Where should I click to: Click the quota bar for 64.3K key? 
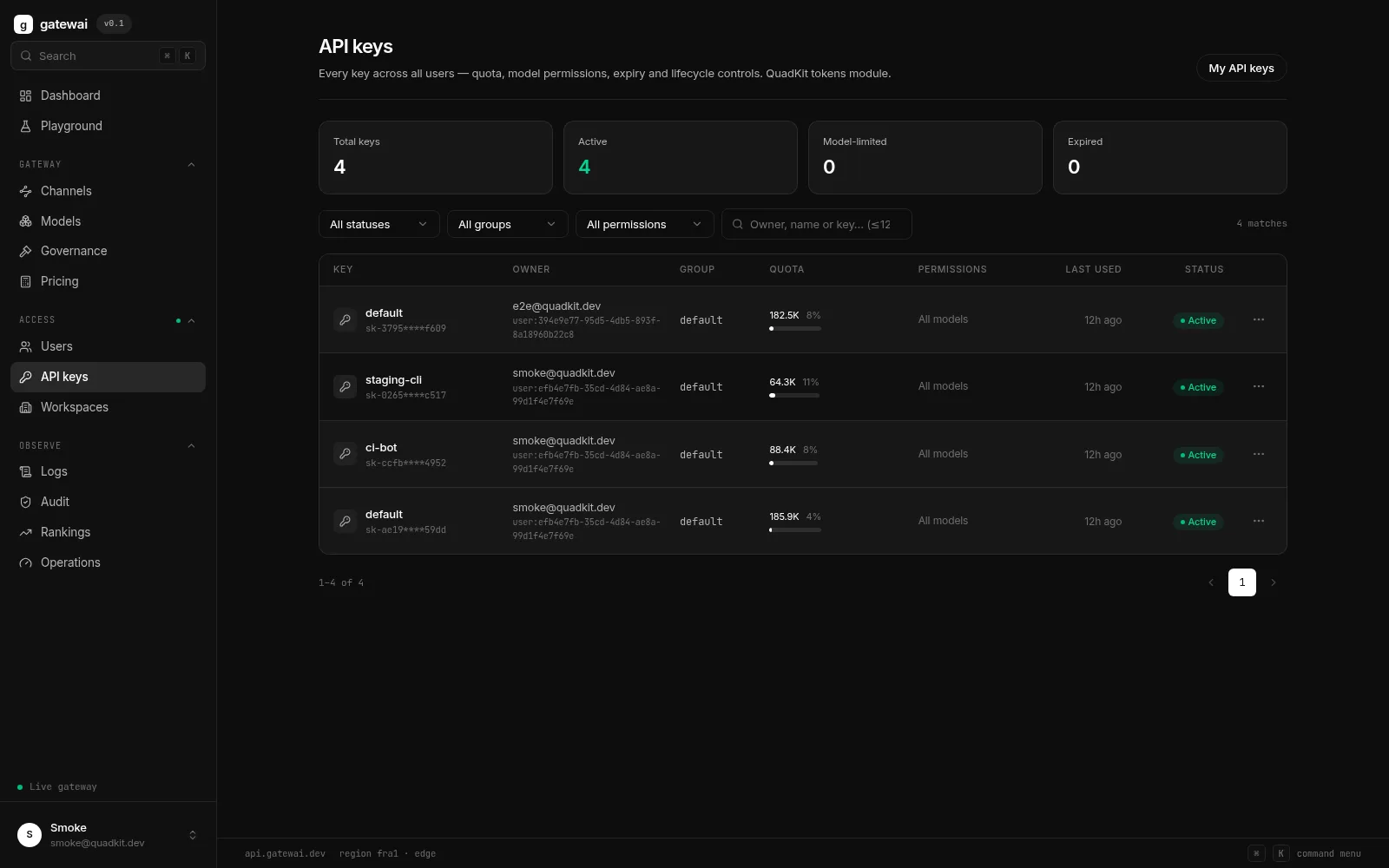tap(794, 396)
